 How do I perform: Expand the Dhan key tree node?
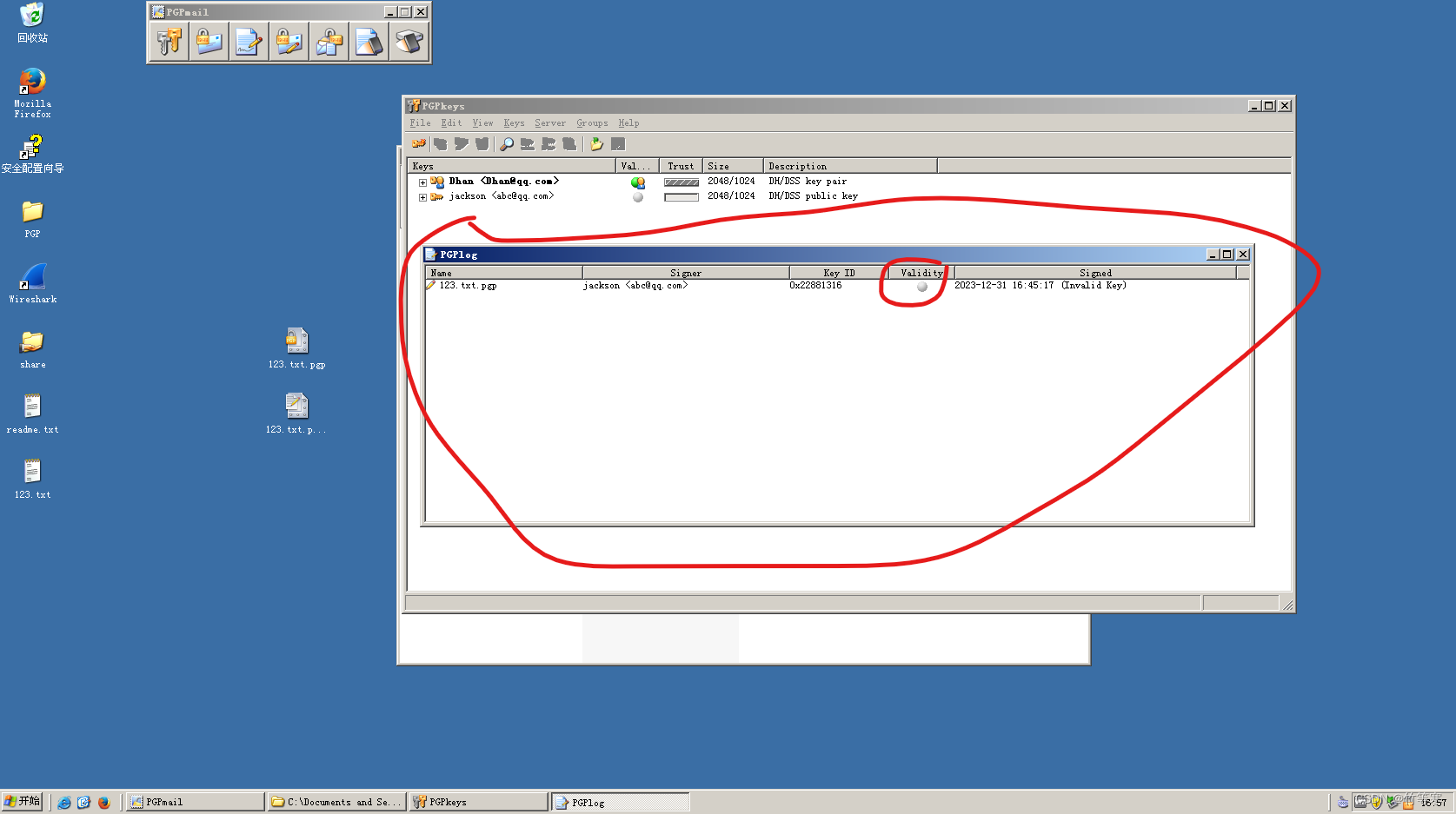pos(422,182)
